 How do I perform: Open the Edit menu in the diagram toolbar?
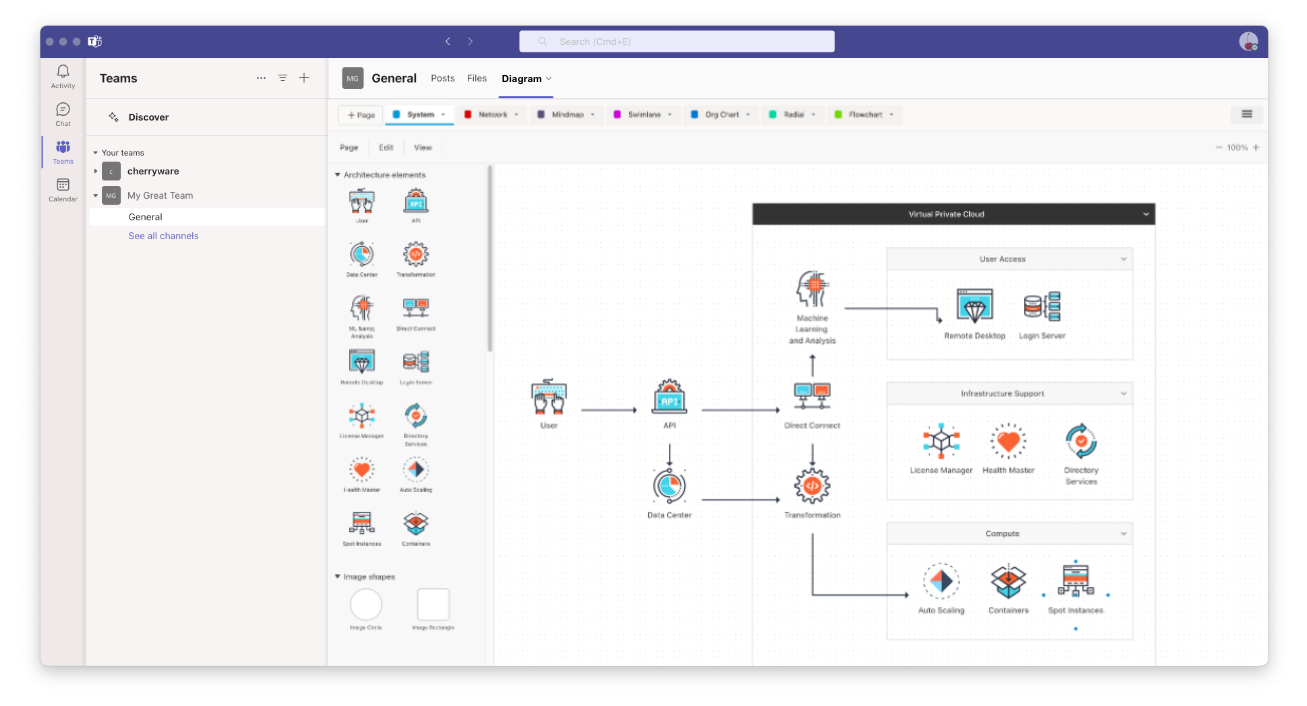[x=386, y=147]
